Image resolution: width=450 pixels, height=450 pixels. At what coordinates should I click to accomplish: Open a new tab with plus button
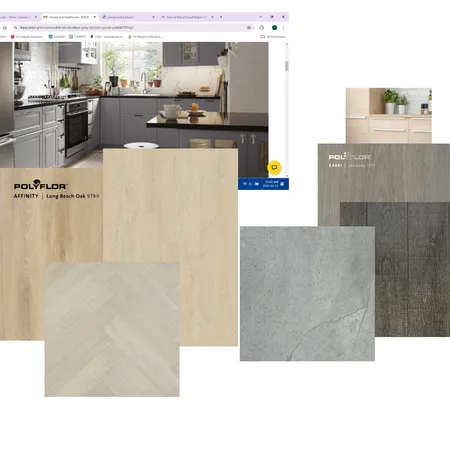[x=221, y=17]
